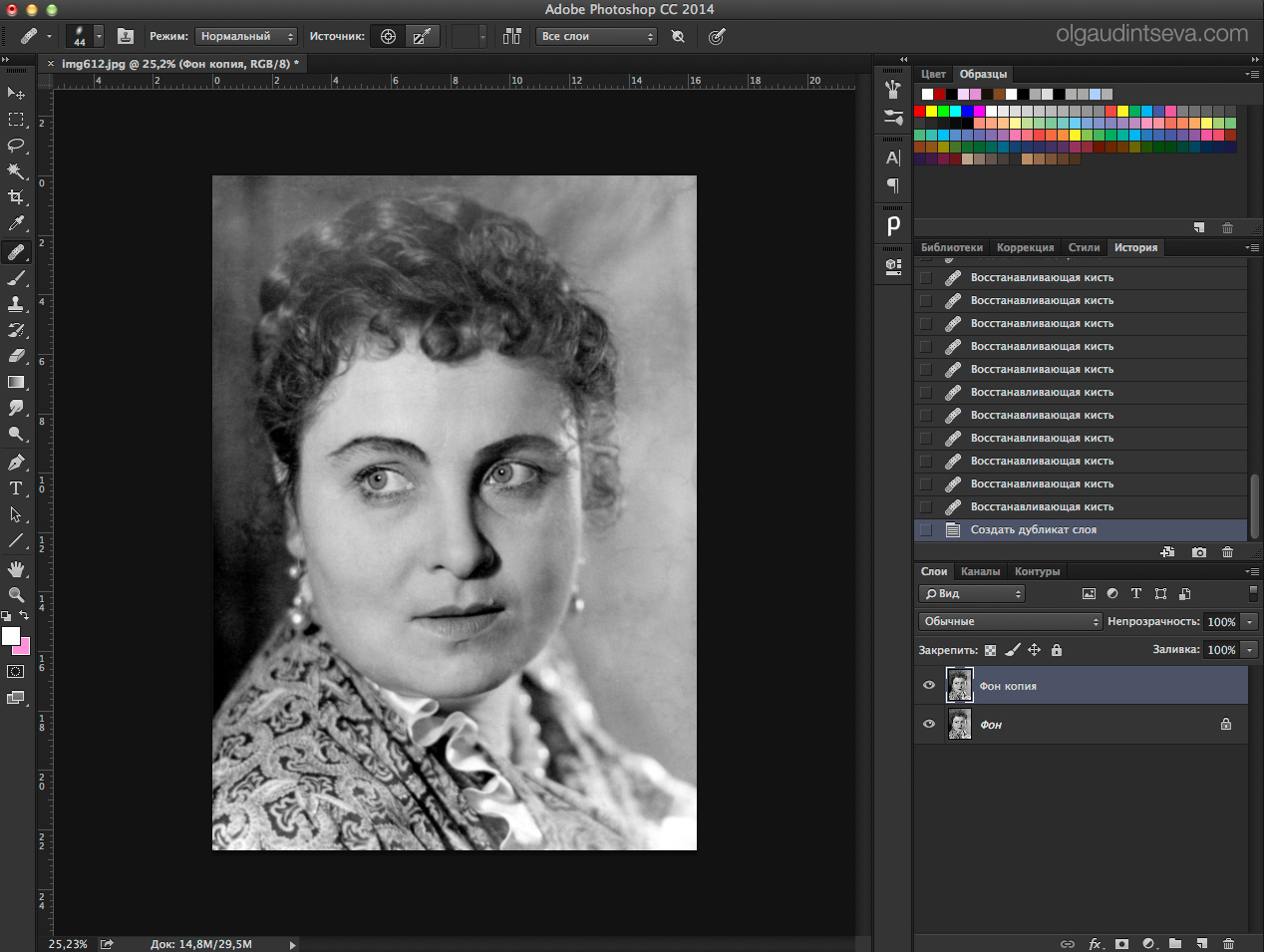
Task: Hide the Фон копия layer
Action: click(x=929, y=686)
